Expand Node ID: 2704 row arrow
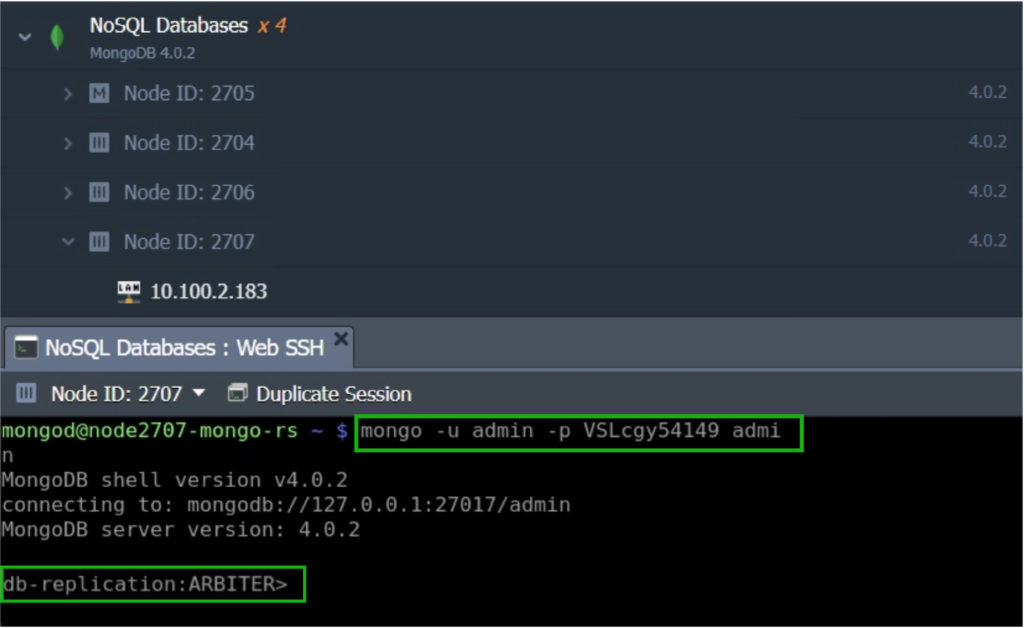 (x=67, y=143)
